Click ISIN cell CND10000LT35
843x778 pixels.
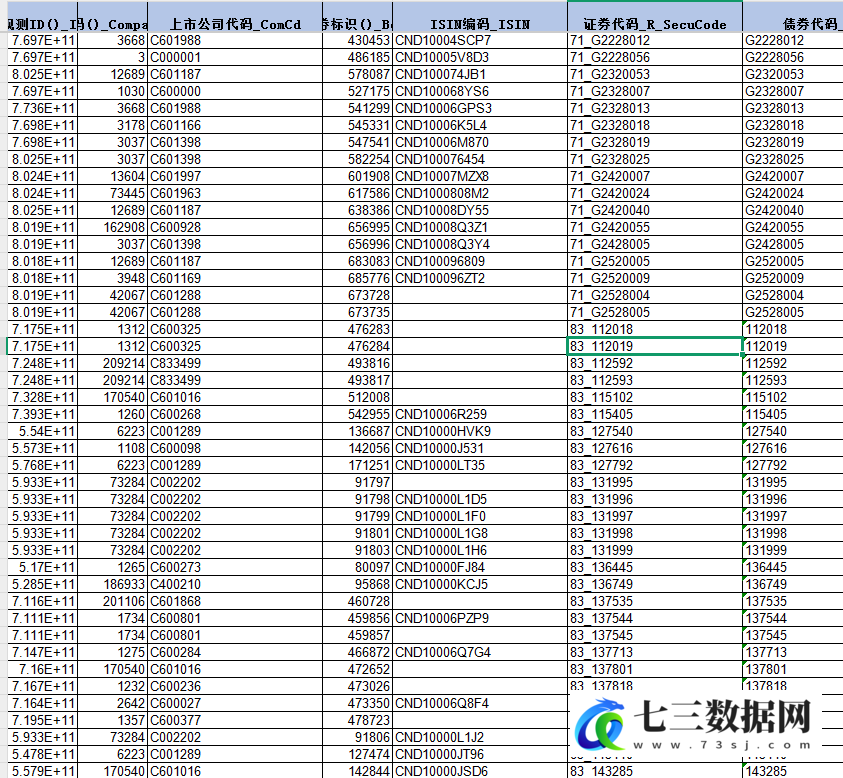480,466
